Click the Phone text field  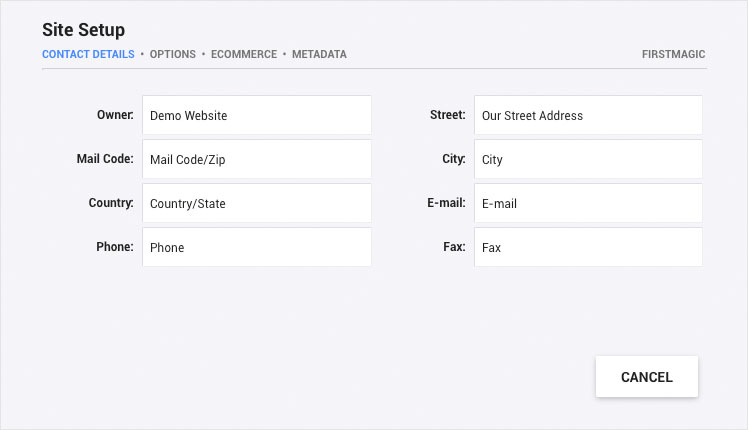257,247
